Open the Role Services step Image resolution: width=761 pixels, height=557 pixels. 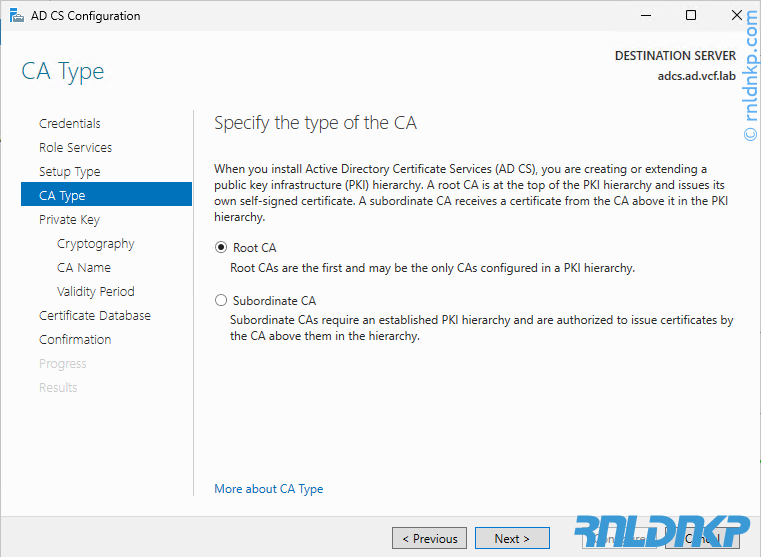coord(75,148)
